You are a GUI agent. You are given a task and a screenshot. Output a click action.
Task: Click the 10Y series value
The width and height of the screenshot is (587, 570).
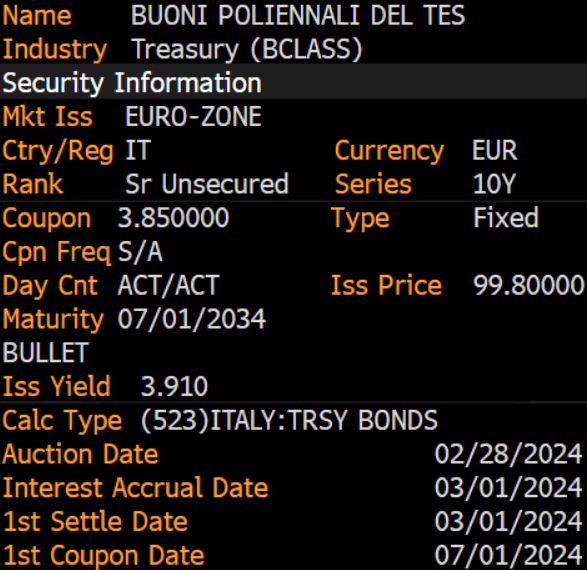[494, 184]
